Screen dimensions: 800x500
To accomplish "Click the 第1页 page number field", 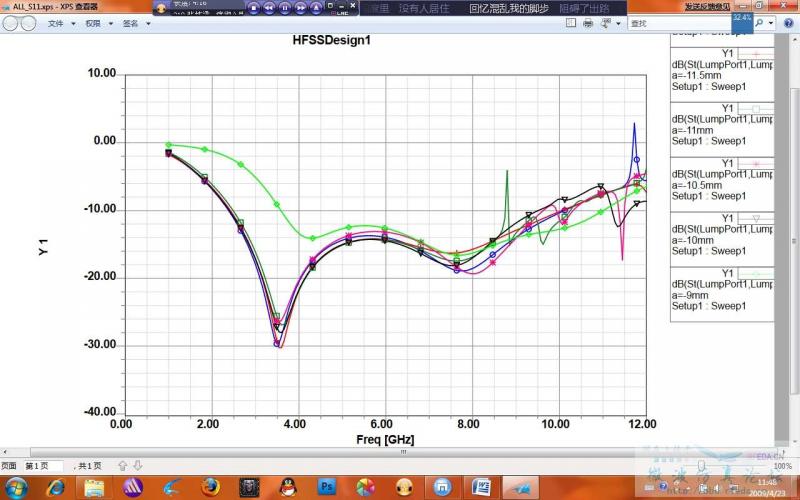I will pos(44,466).
